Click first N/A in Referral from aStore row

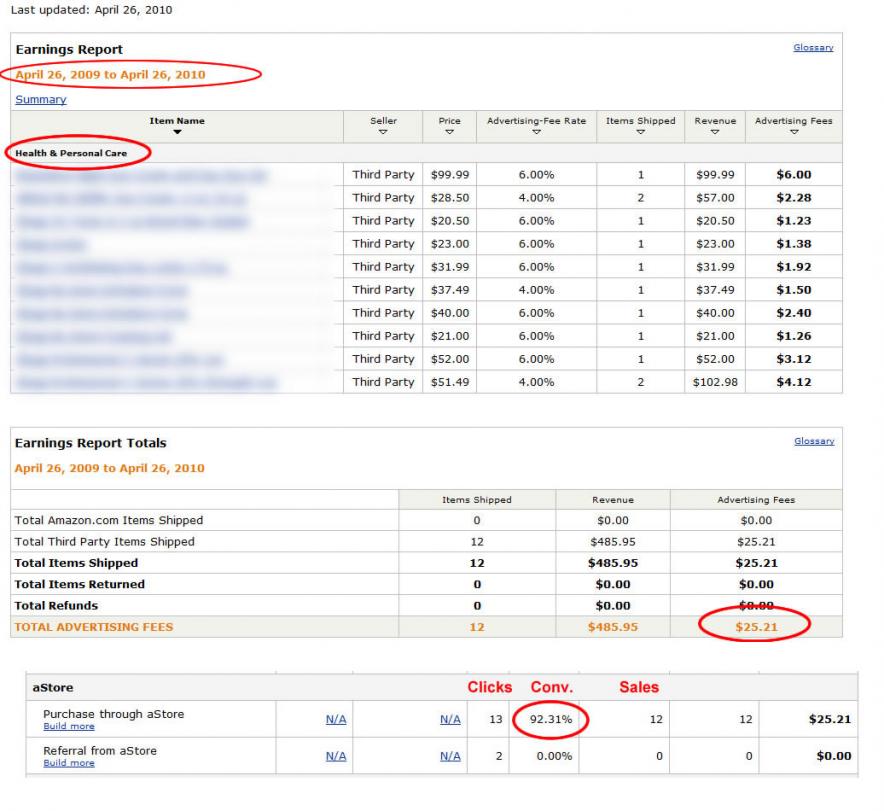[x=336, y=756]
